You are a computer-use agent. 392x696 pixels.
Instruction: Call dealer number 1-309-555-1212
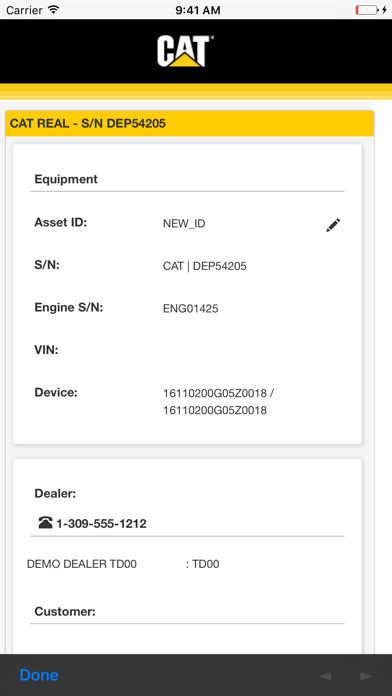coord(101,524)
